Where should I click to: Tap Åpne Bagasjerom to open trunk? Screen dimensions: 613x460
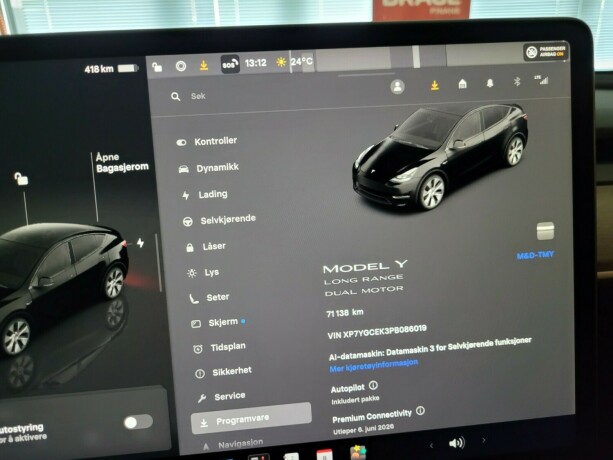[122, 162]
